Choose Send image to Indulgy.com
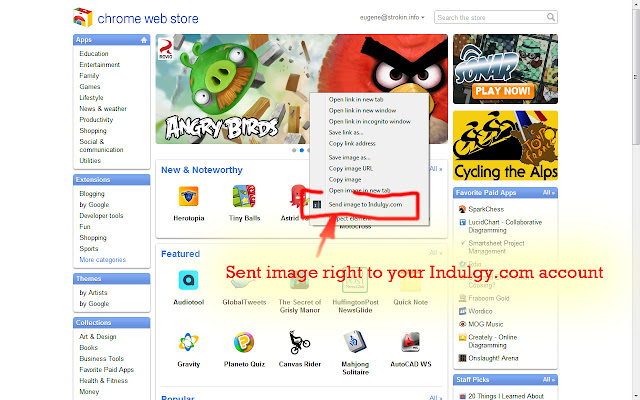 tap(365, 204)
